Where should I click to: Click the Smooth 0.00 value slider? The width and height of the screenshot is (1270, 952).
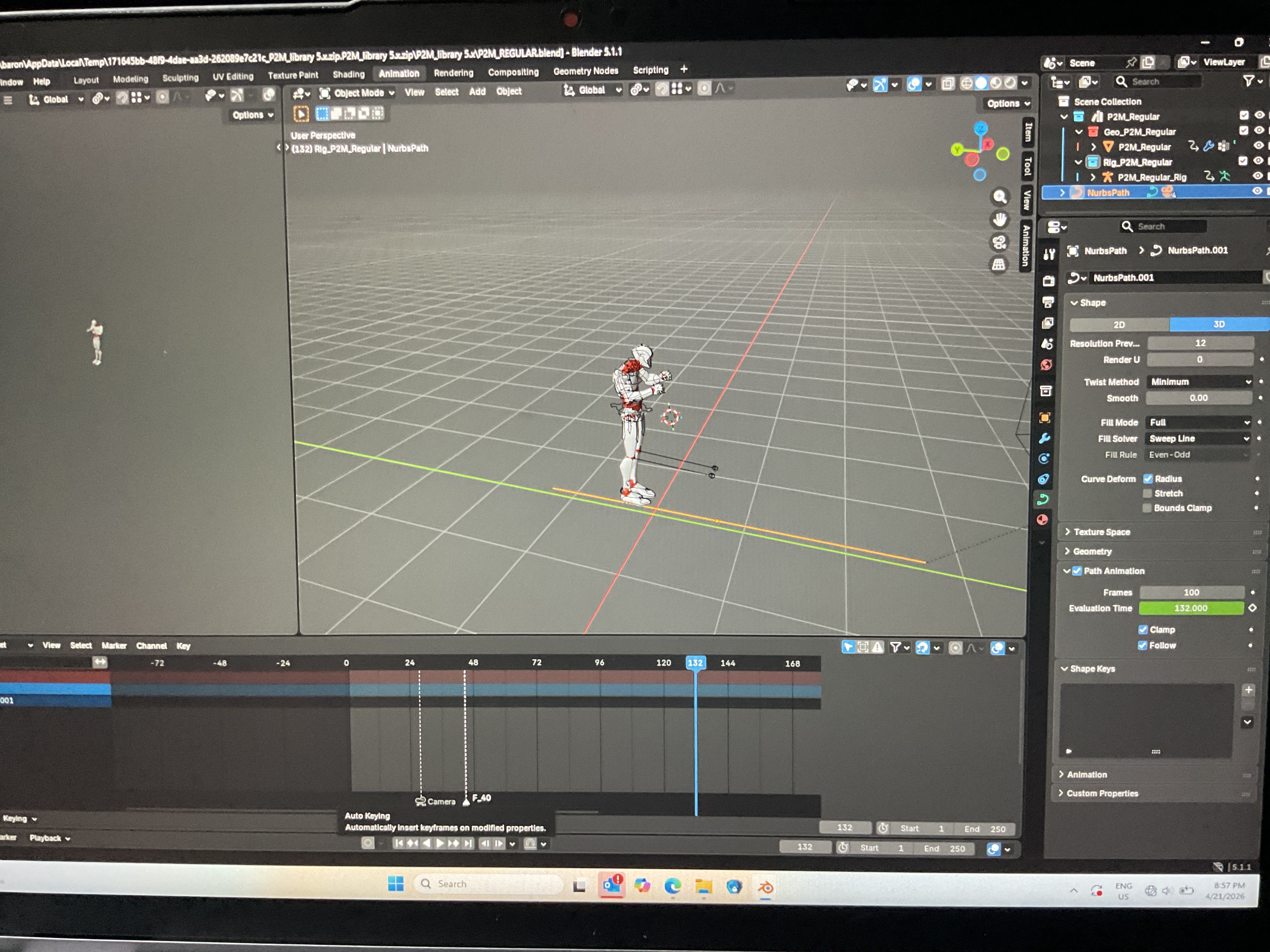click(1199, 398)
